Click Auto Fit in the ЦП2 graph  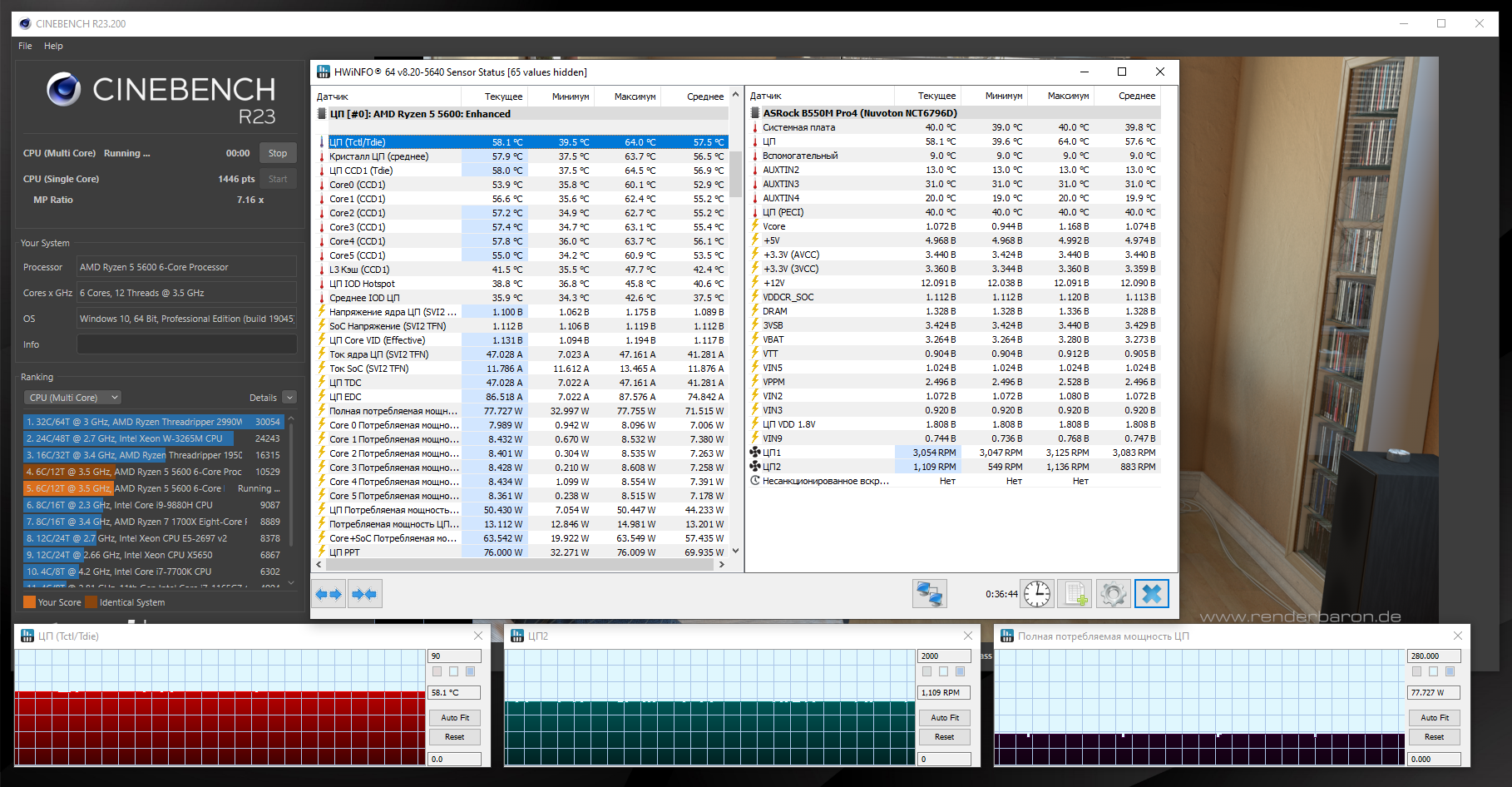click(944, 717)
